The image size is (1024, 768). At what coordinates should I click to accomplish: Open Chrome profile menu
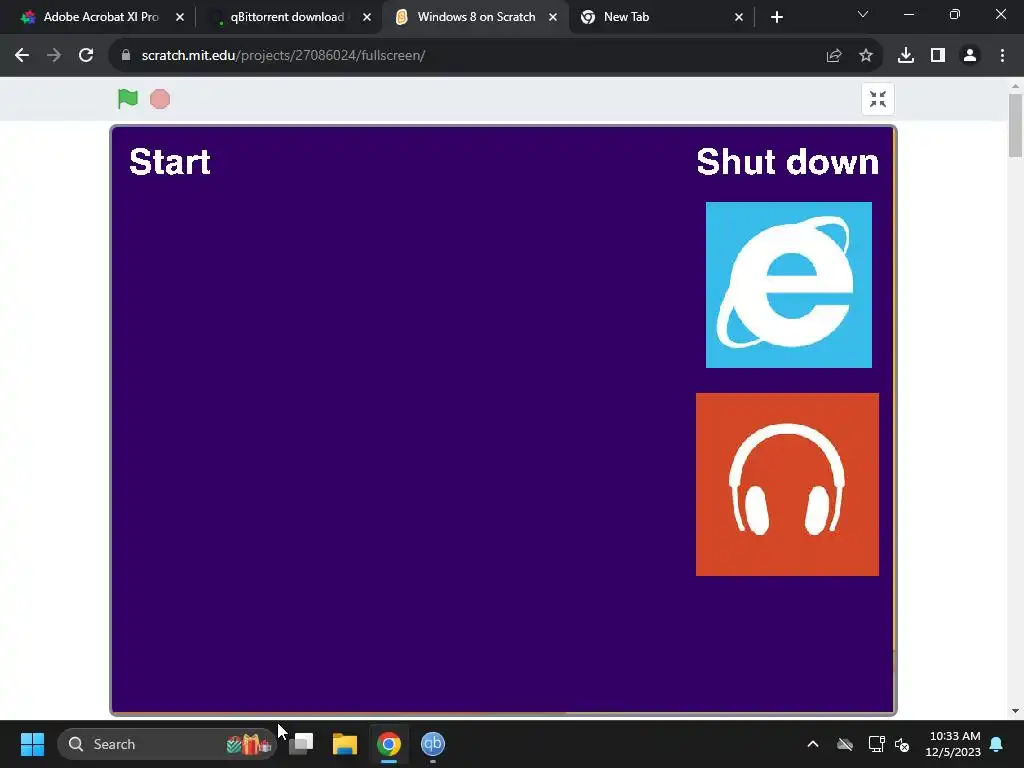point(970,56)
